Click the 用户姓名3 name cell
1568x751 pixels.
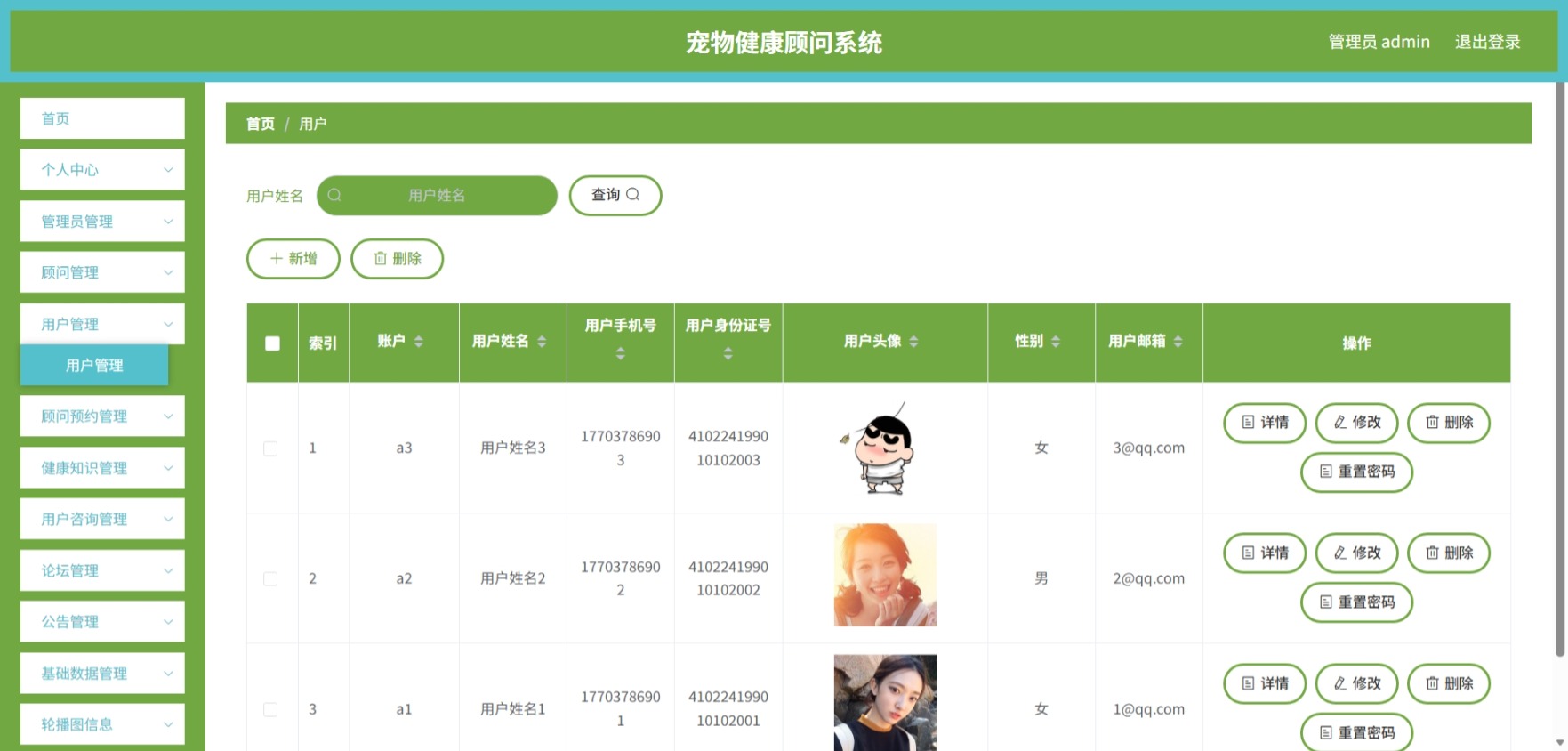(513, 448)
